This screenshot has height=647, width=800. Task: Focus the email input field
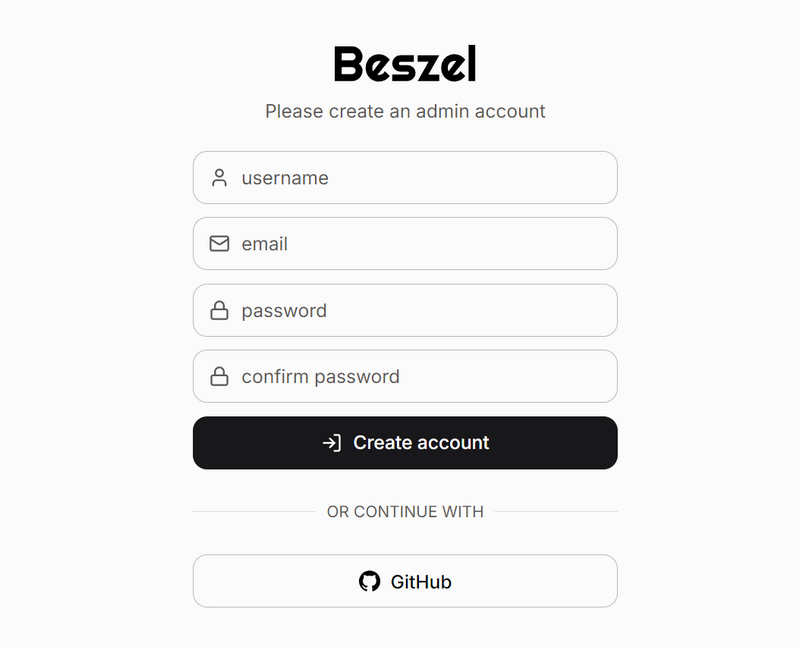click(x=420, y=244)
